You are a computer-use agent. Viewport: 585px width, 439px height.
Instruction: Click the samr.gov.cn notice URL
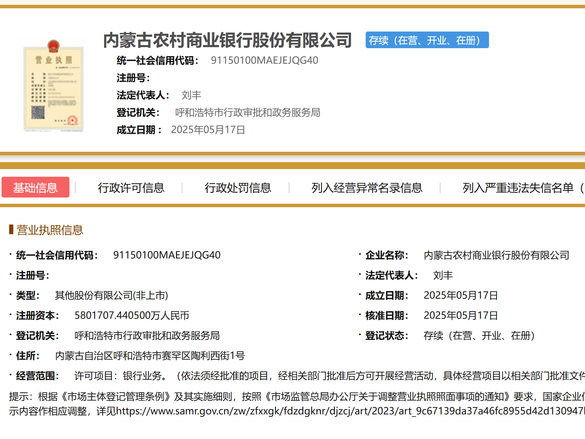(x=350, y=411)
